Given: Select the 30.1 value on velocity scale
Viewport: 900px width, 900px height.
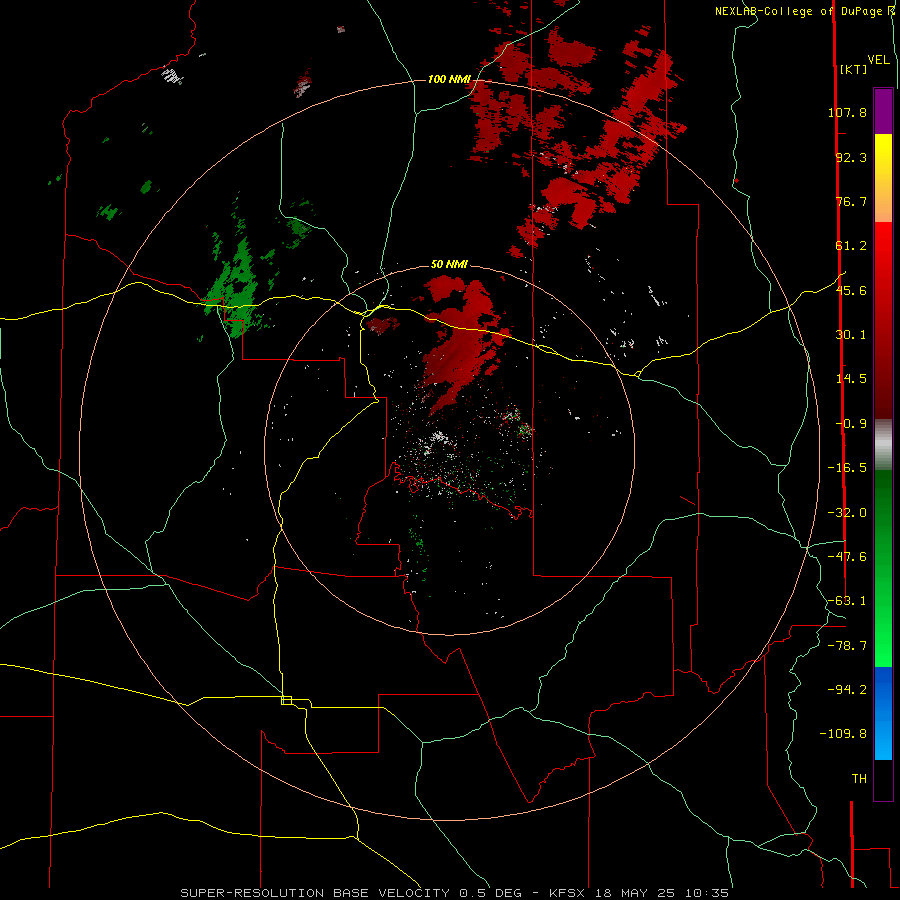Looking at the screenshot, I should coord(850,335).
